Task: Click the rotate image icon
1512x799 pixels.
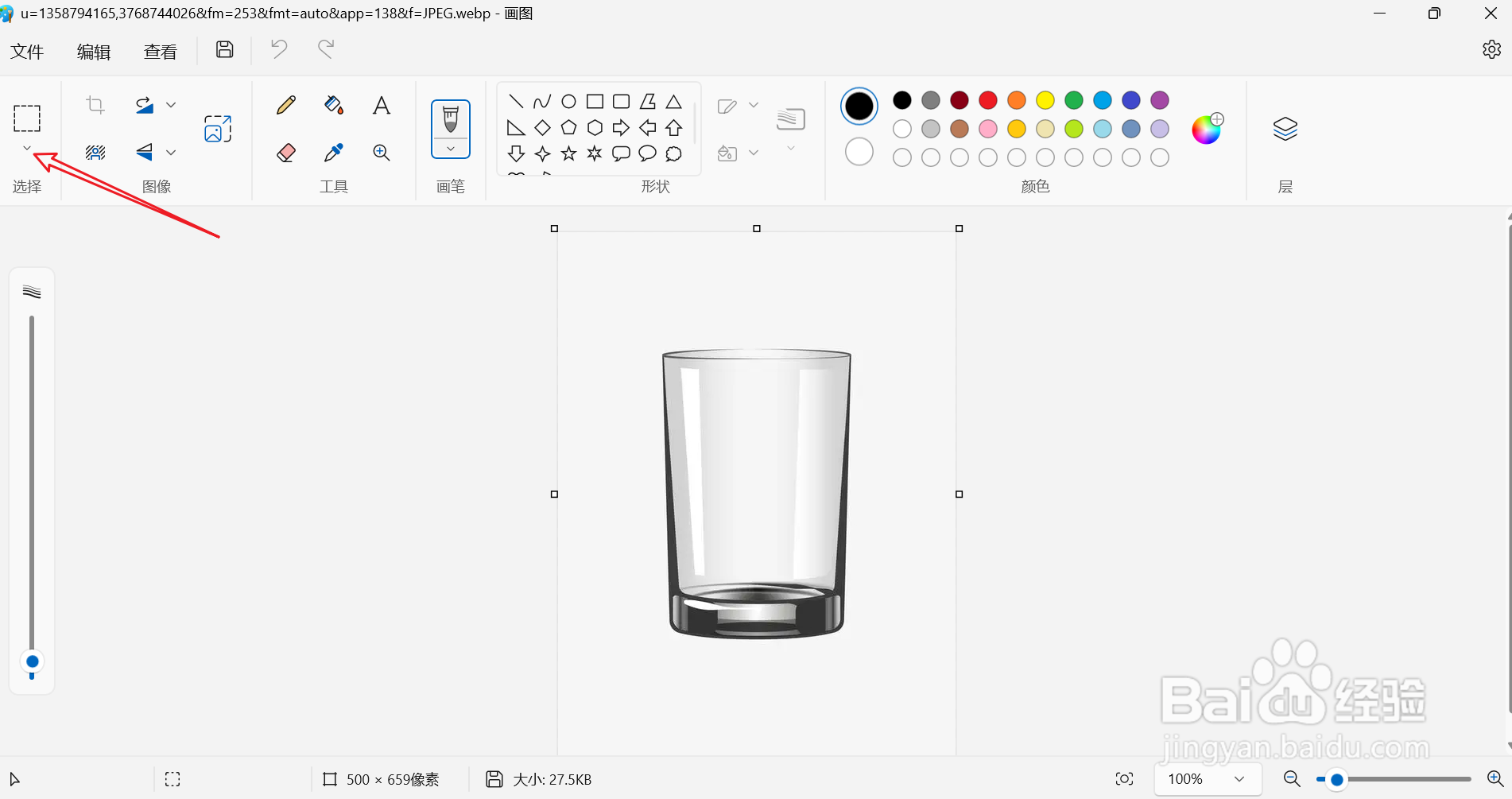Action: click(x=145, y=105)
